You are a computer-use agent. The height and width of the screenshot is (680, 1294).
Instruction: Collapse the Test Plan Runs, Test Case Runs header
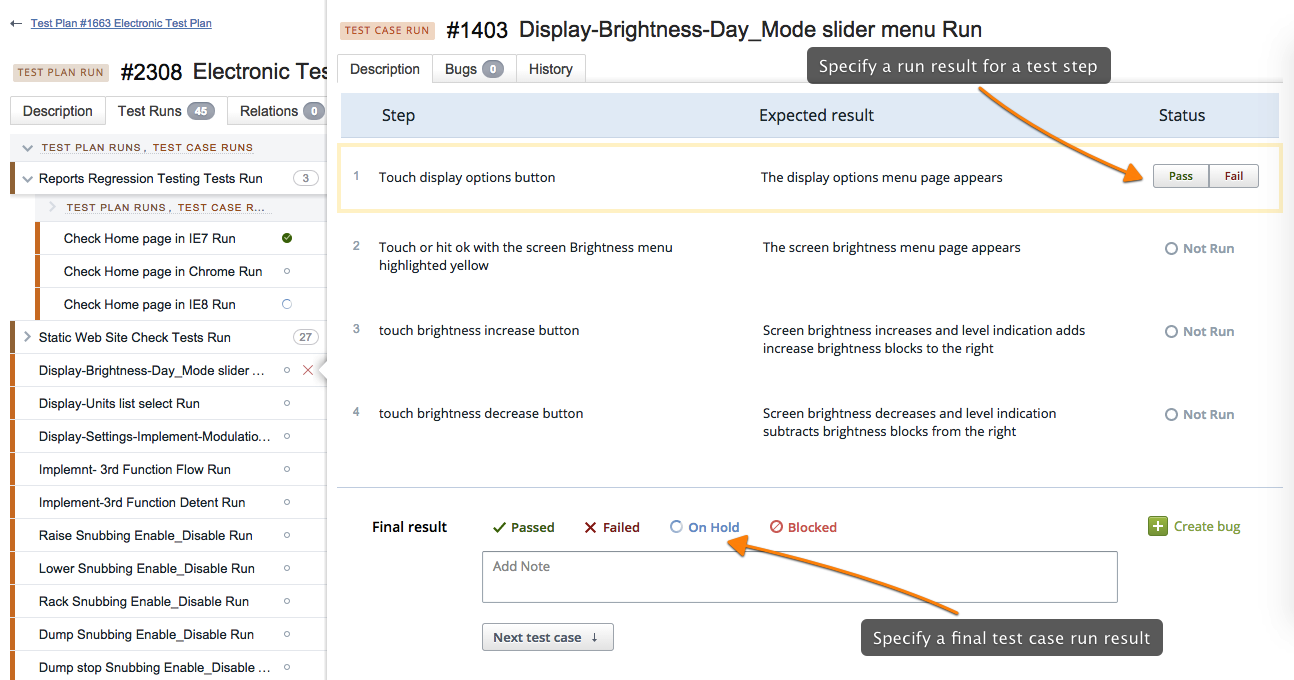(x=28, y=147)
